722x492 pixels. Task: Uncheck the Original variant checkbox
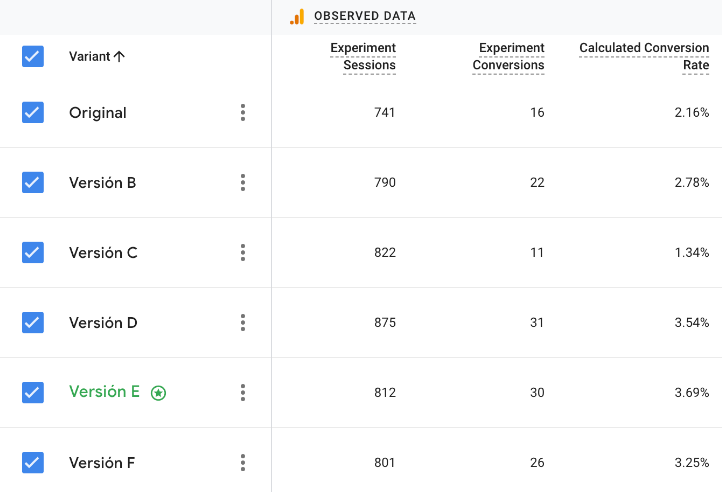tap(33, 113)
